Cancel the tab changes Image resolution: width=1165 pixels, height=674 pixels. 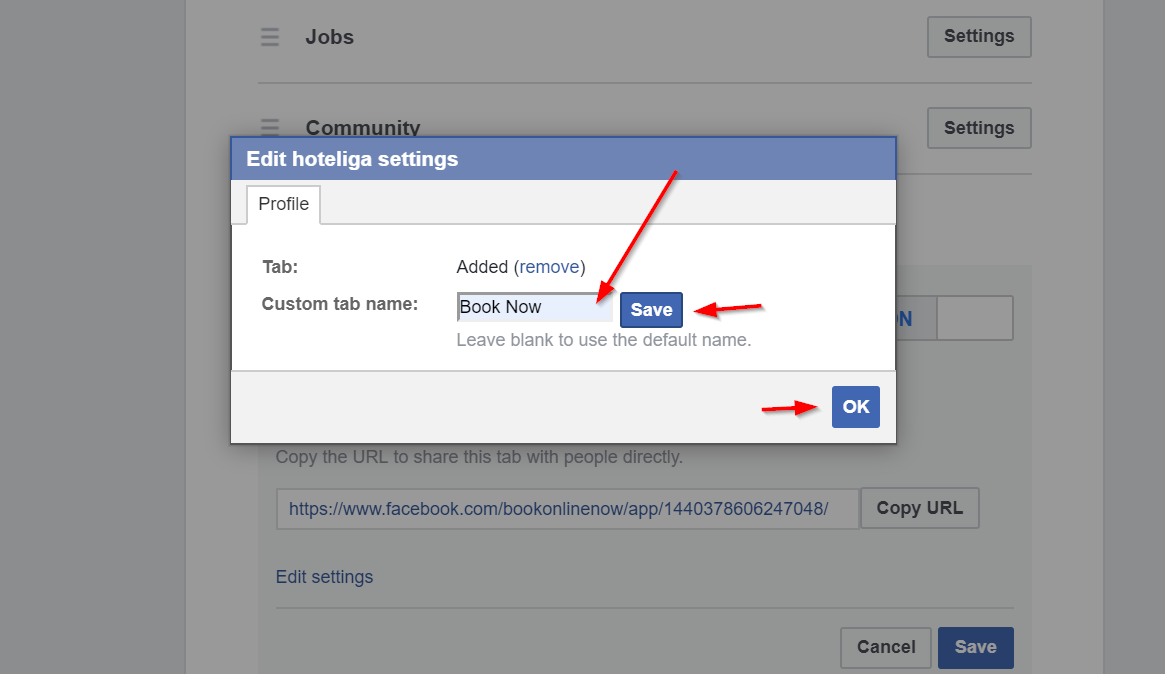point(885,647)
